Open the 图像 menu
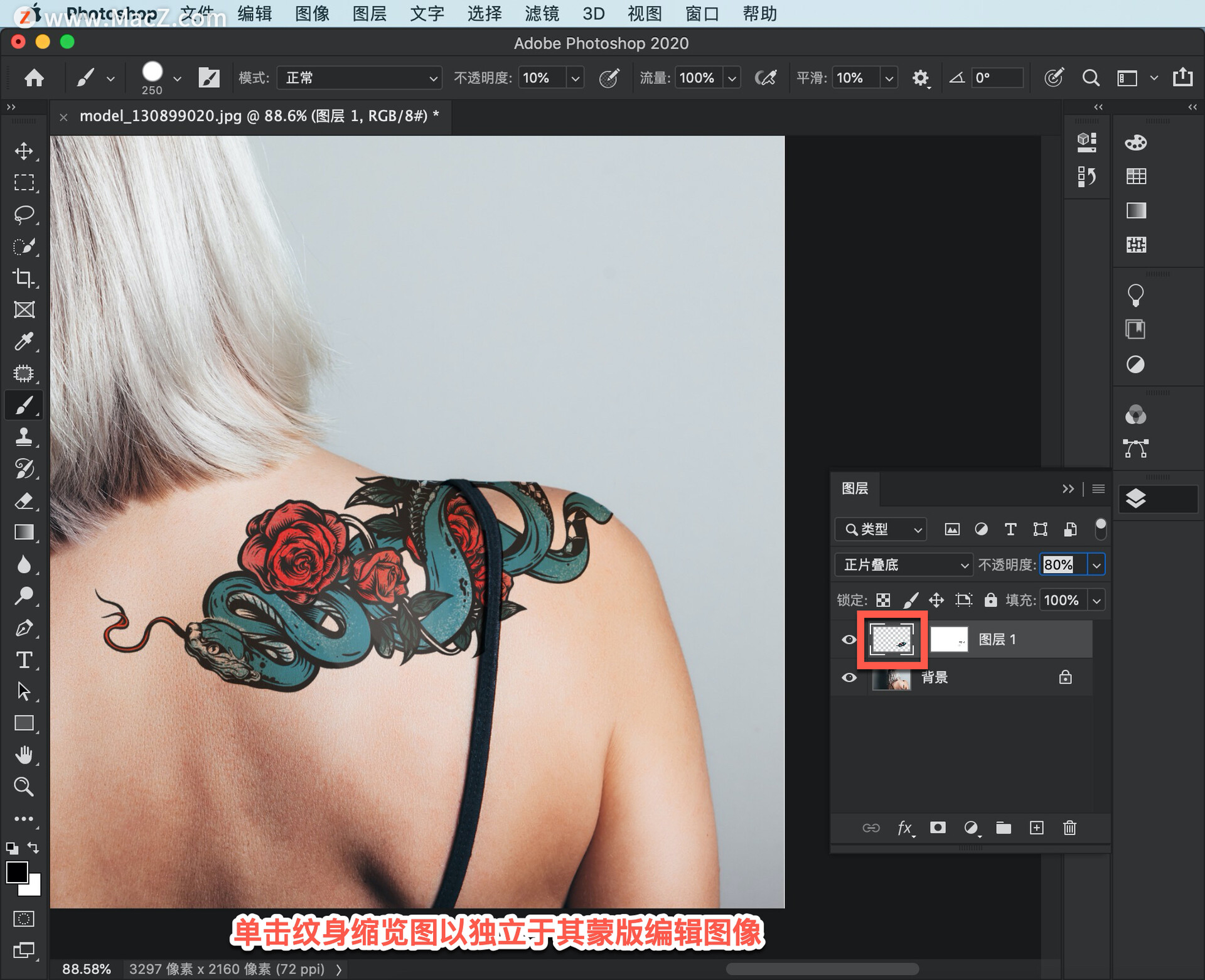This screenshot has width=1205, height=980. pos(312,13)
